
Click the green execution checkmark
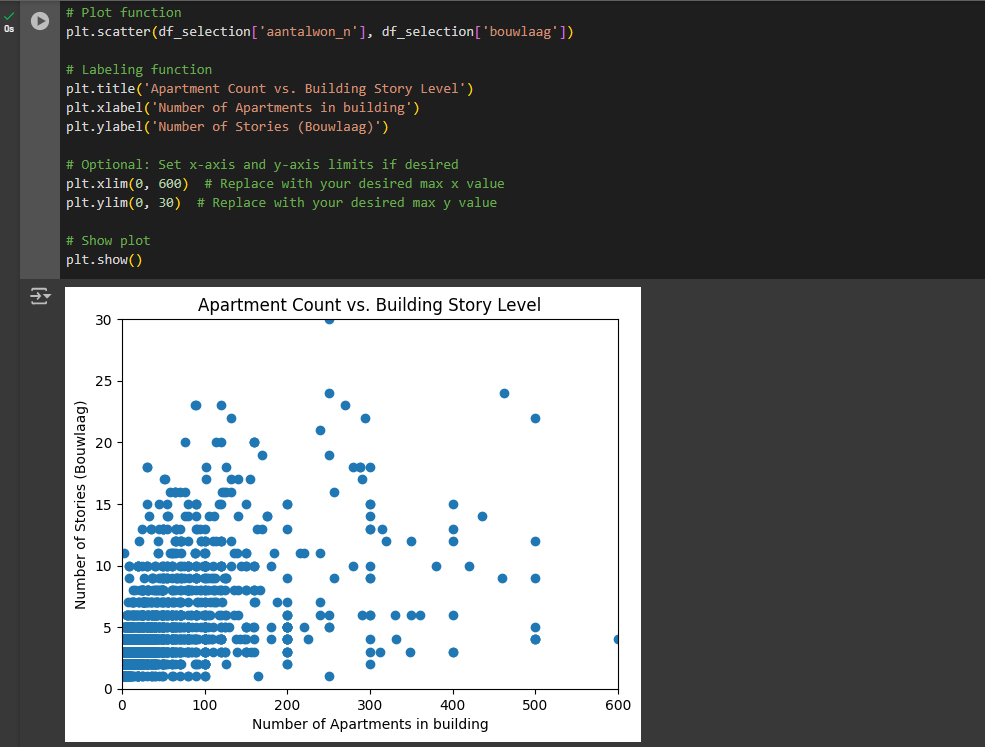coord(9,15)
